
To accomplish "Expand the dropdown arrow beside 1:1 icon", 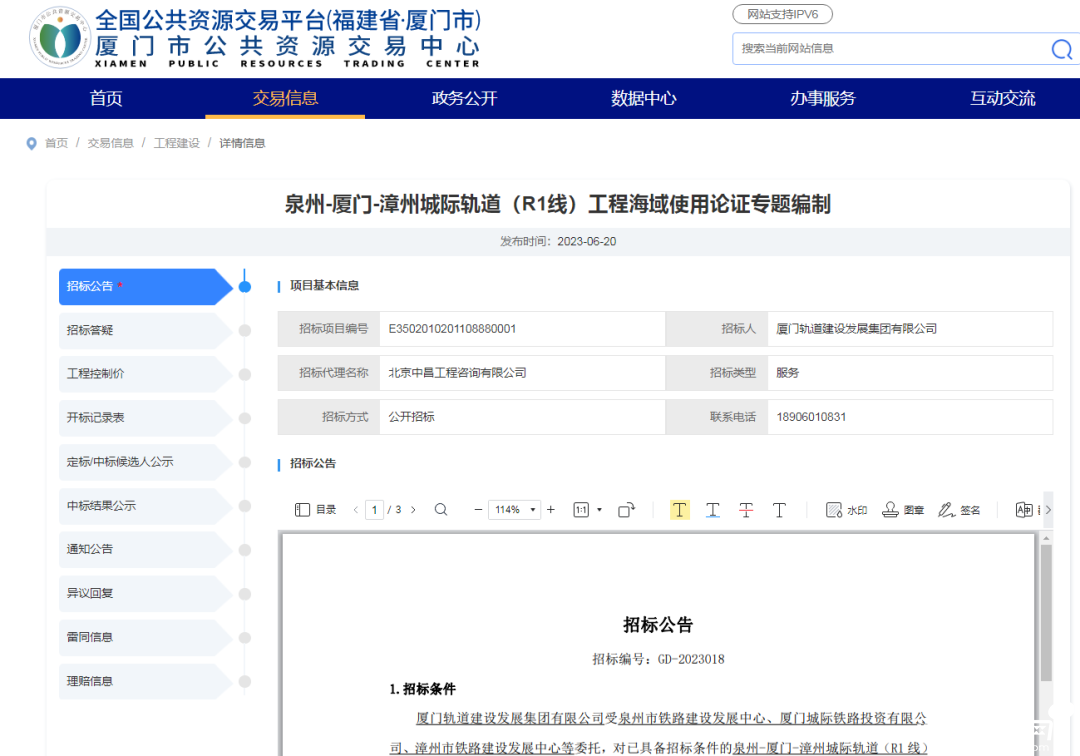I will [599, 510].
